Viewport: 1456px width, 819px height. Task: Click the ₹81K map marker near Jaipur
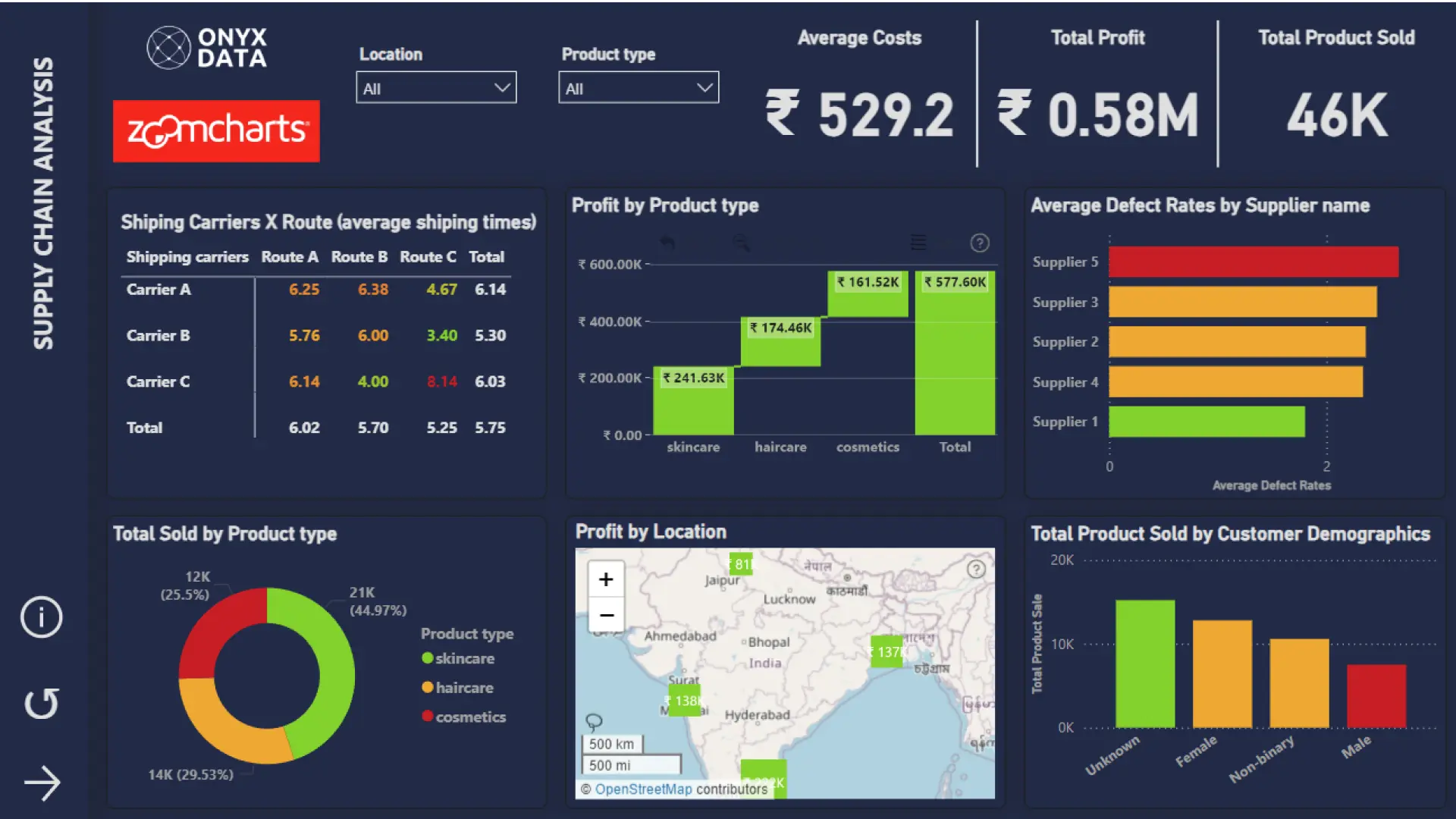coord(740,563)
